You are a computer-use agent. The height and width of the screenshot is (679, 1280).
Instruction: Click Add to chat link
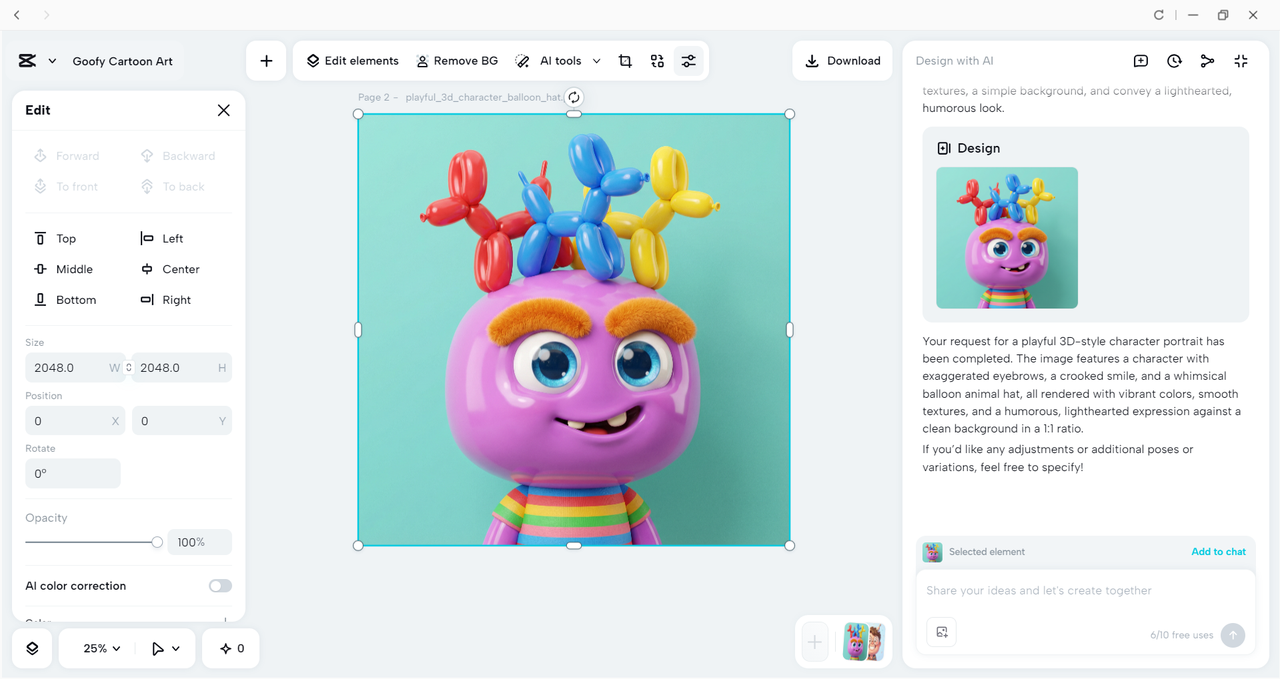1218,551
